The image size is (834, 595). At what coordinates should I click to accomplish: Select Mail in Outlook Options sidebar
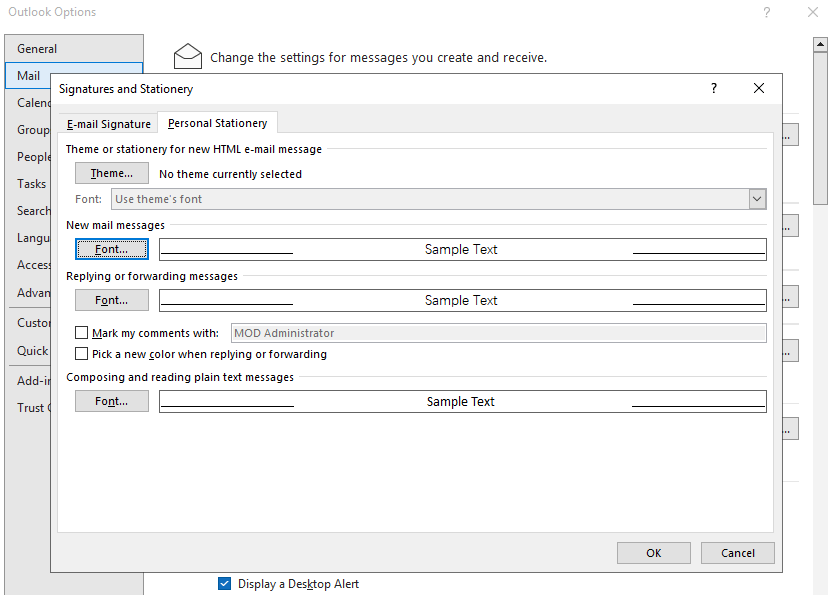click(28, 76)
